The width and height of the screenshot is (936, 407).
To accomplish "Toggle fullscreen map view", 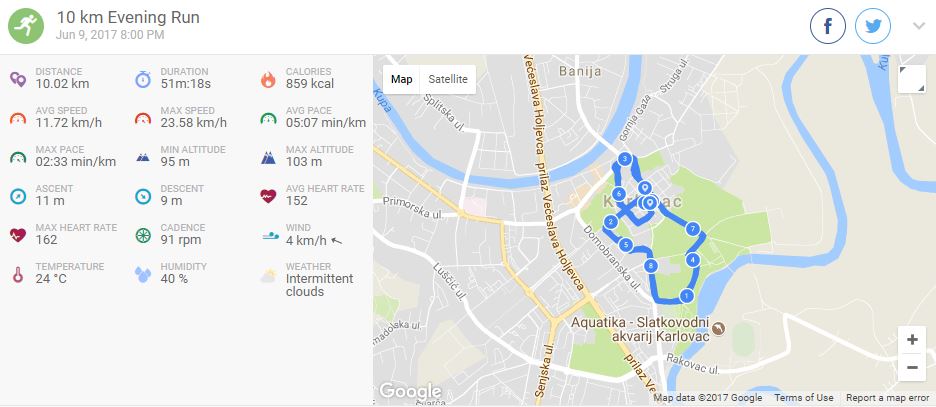I will pyautogui.click(x=912, y=79).
